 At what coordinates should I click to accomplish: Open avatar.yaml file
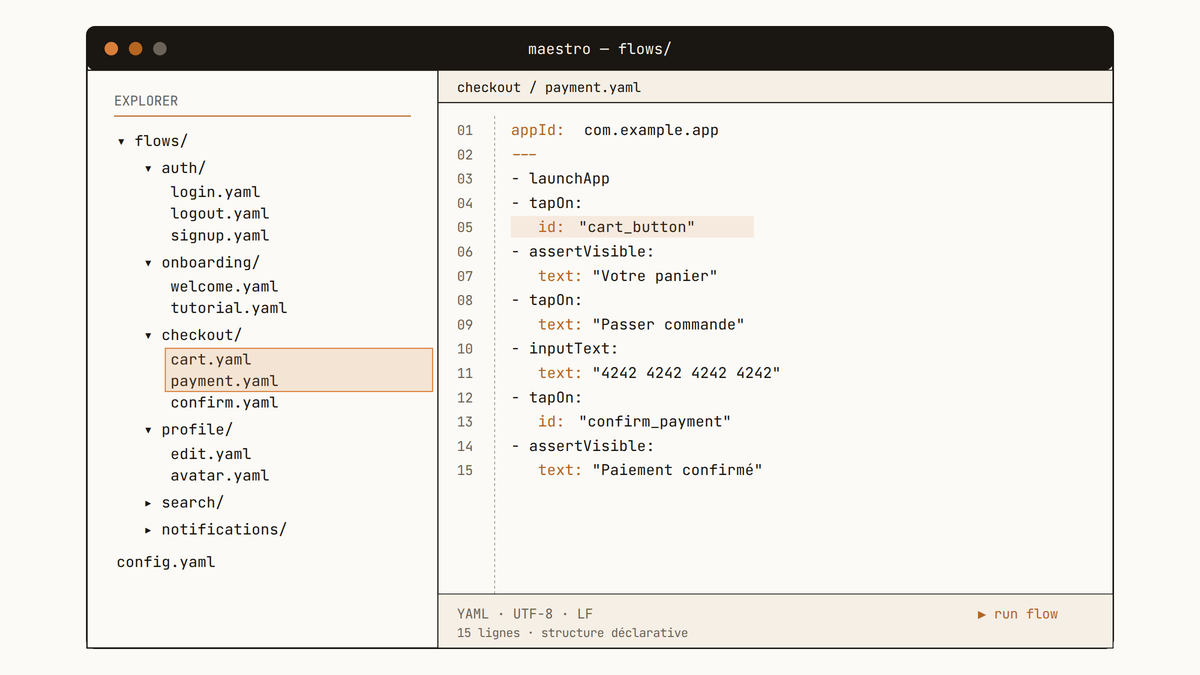pyautogui.click(x=220, y=476)
